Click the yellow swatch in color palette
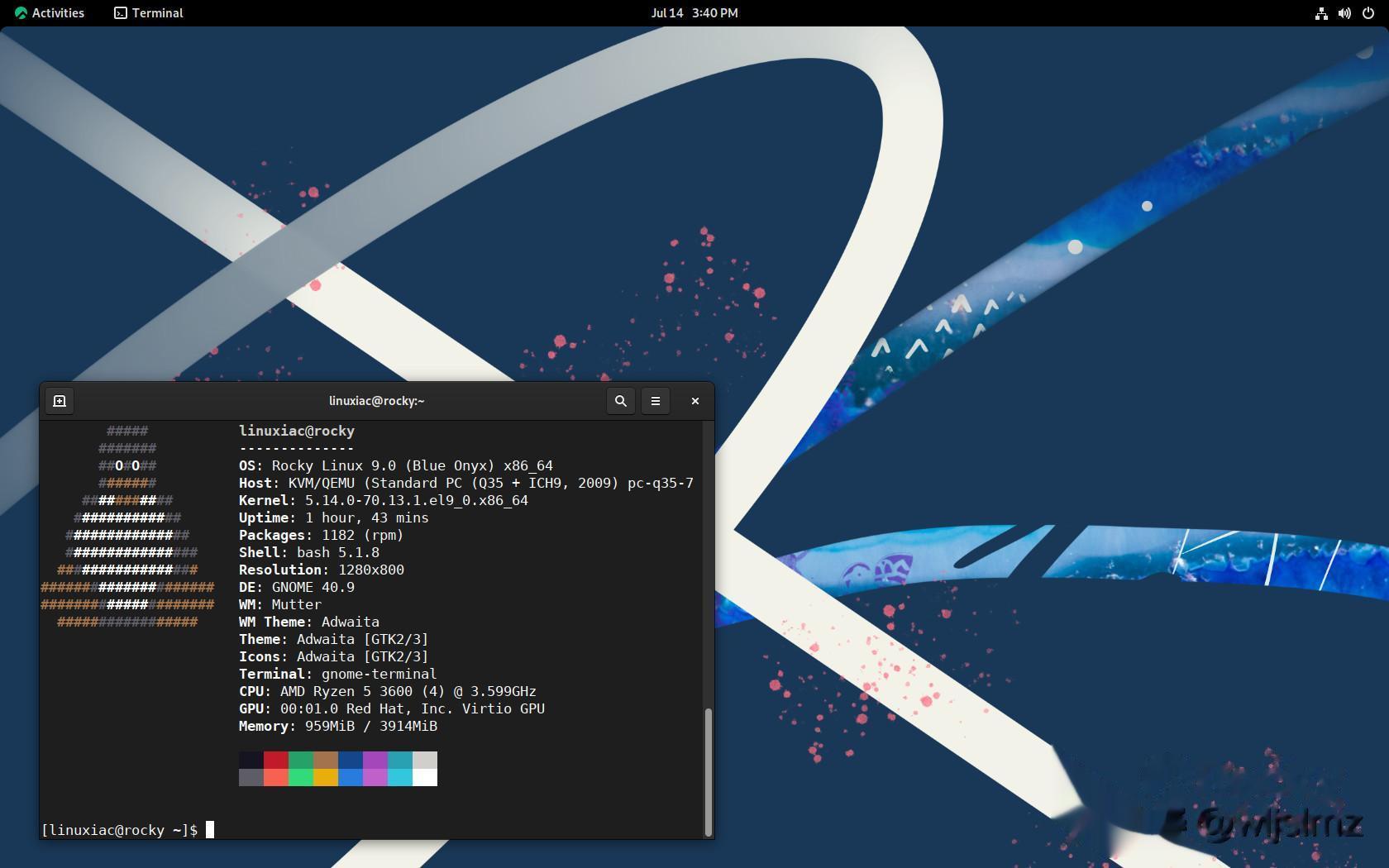Viewport: 1389px width, 868px height. [x=326, y=777]
